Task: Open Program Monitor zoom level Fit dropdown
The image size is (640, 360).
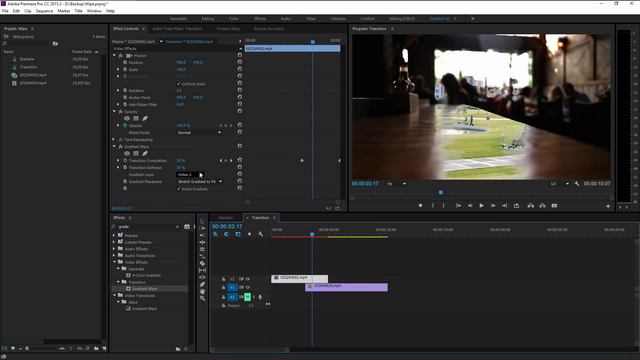Action: (x=396, y=184)
